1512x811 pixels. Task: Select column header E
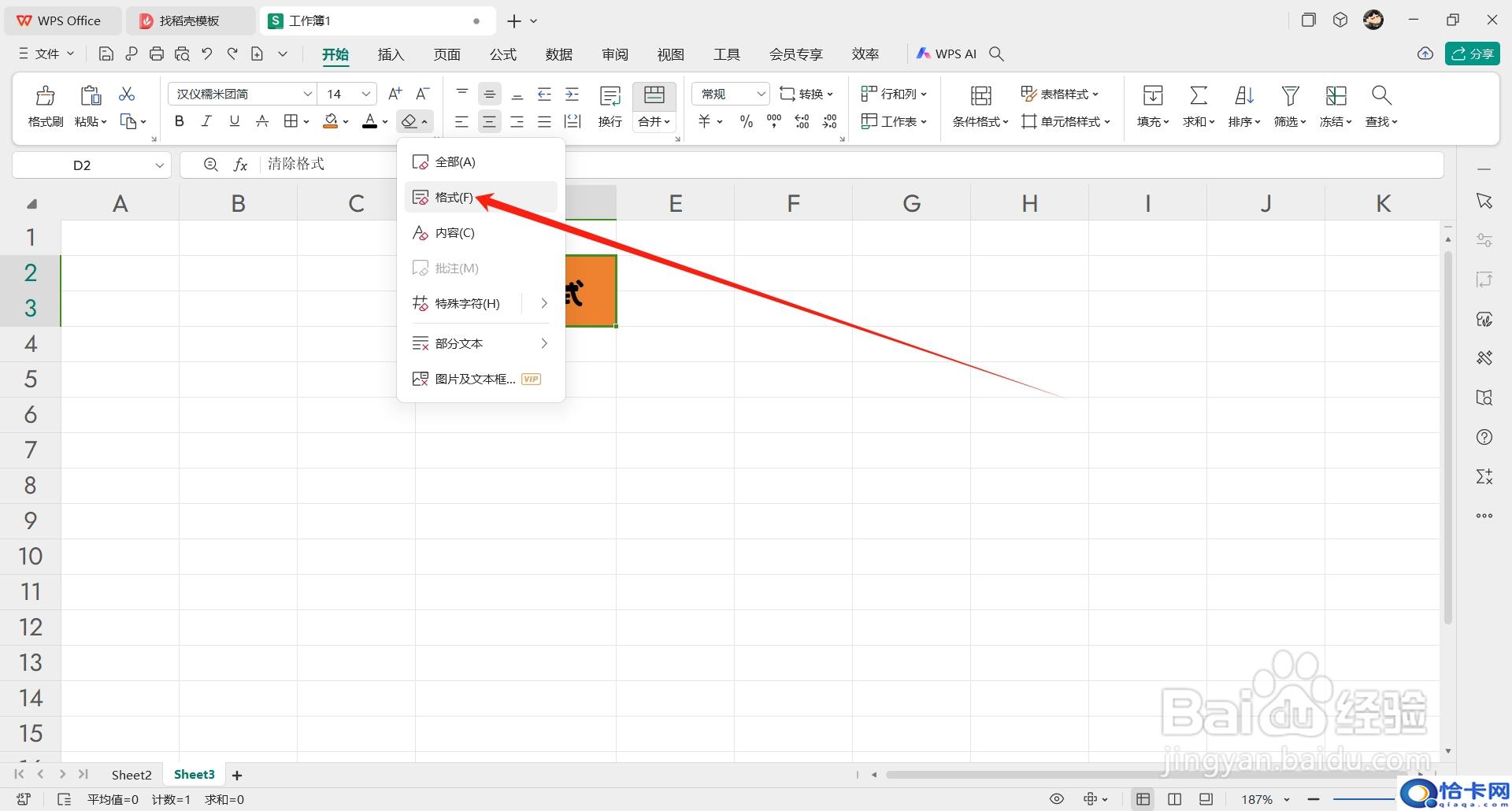(675, 204)
